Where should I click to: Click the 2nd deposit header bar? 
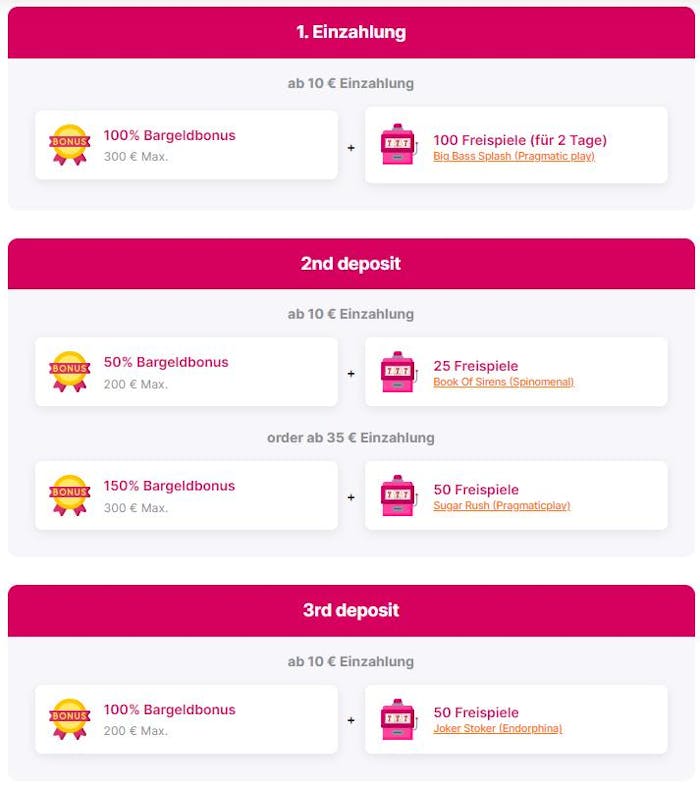point(351,264)
